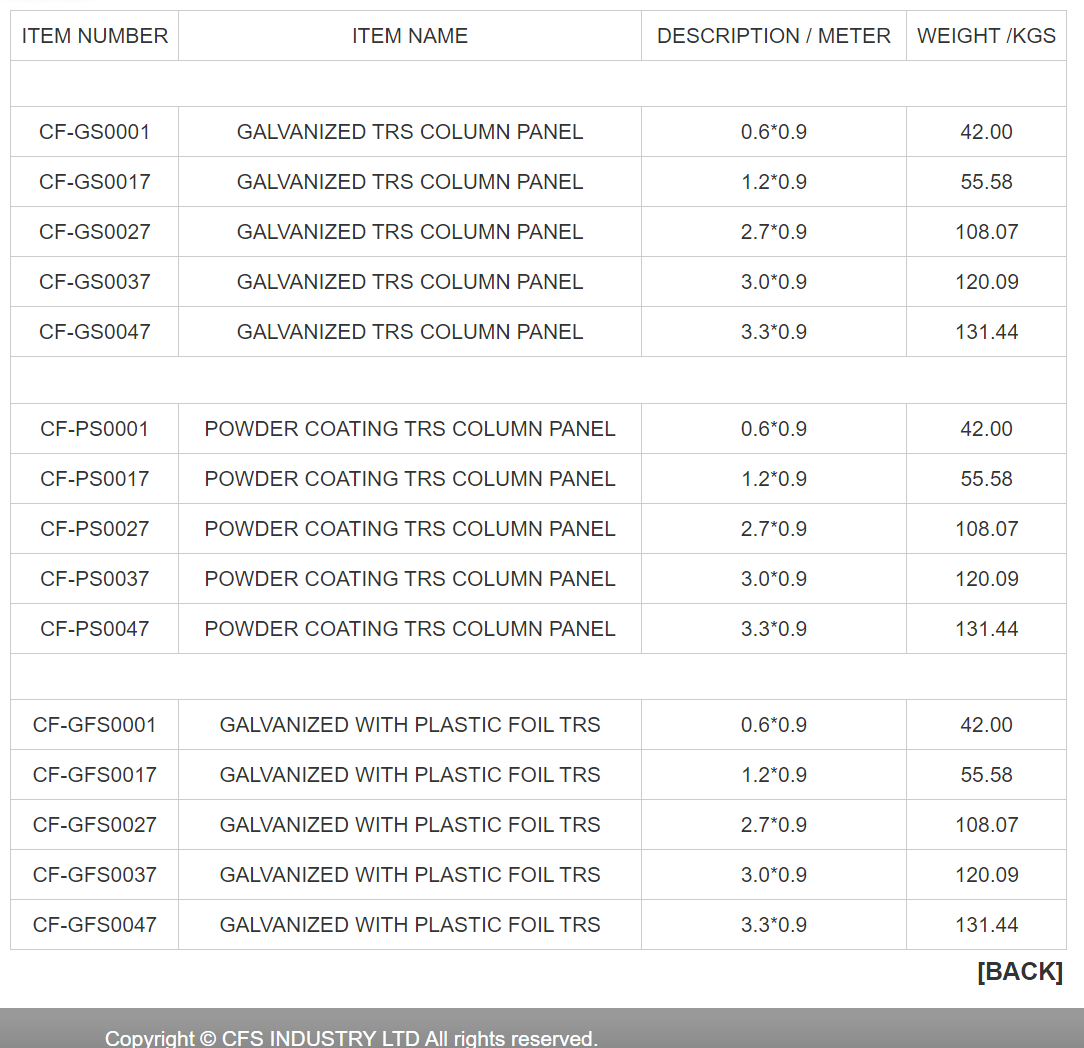This screenshot has width=1084, height=1048.
Task: Select item number CF-GFS0047
Action: pyautogui.click(x=95, y=925)
